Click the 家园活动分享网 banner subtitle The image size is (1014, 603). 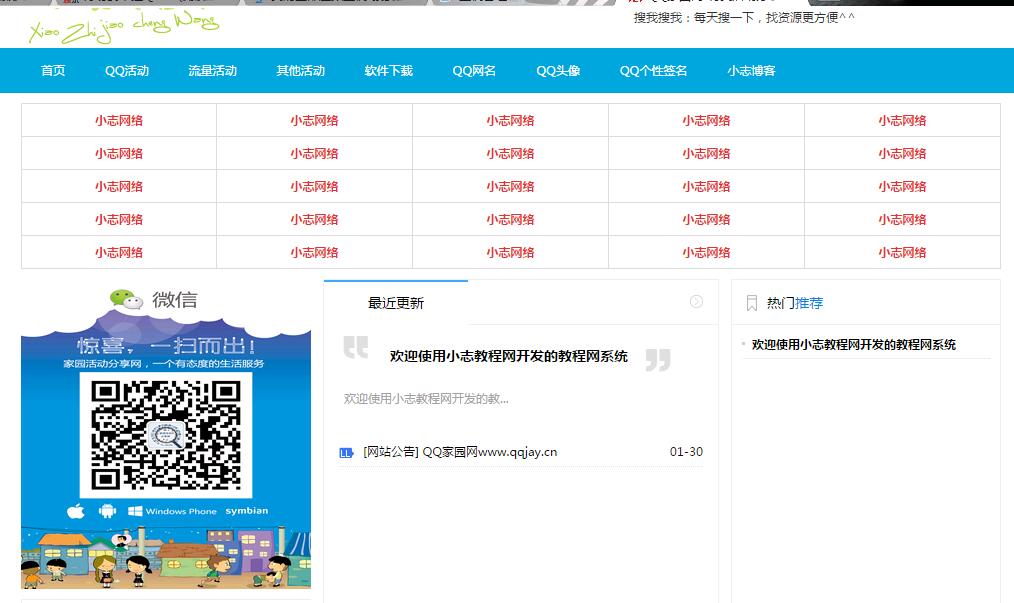point(164,364)
